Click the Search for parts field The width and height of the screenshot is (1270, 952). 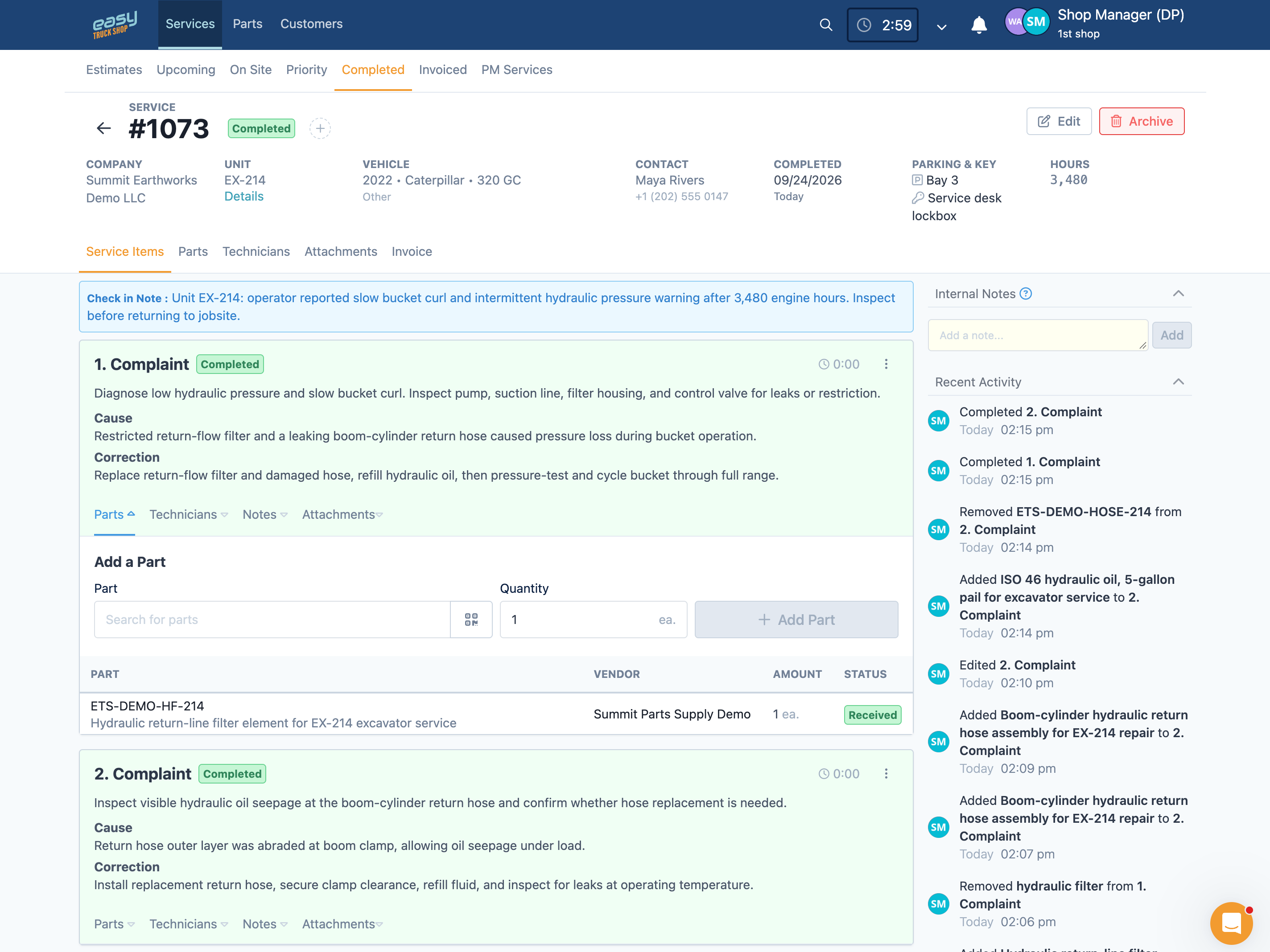pos(272,620)
